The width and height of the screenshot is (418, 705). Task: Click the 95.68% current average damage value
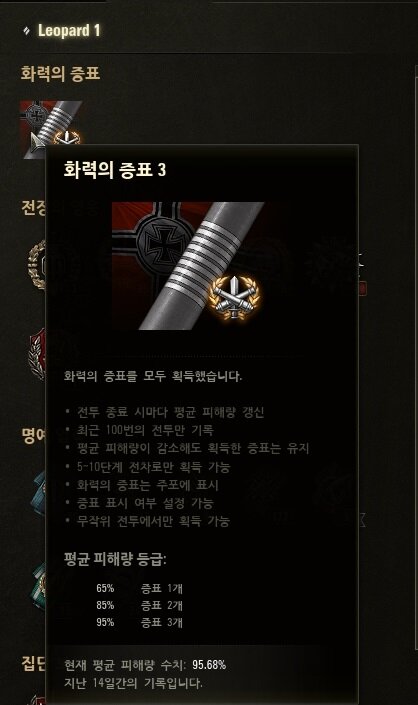[209, 665]
